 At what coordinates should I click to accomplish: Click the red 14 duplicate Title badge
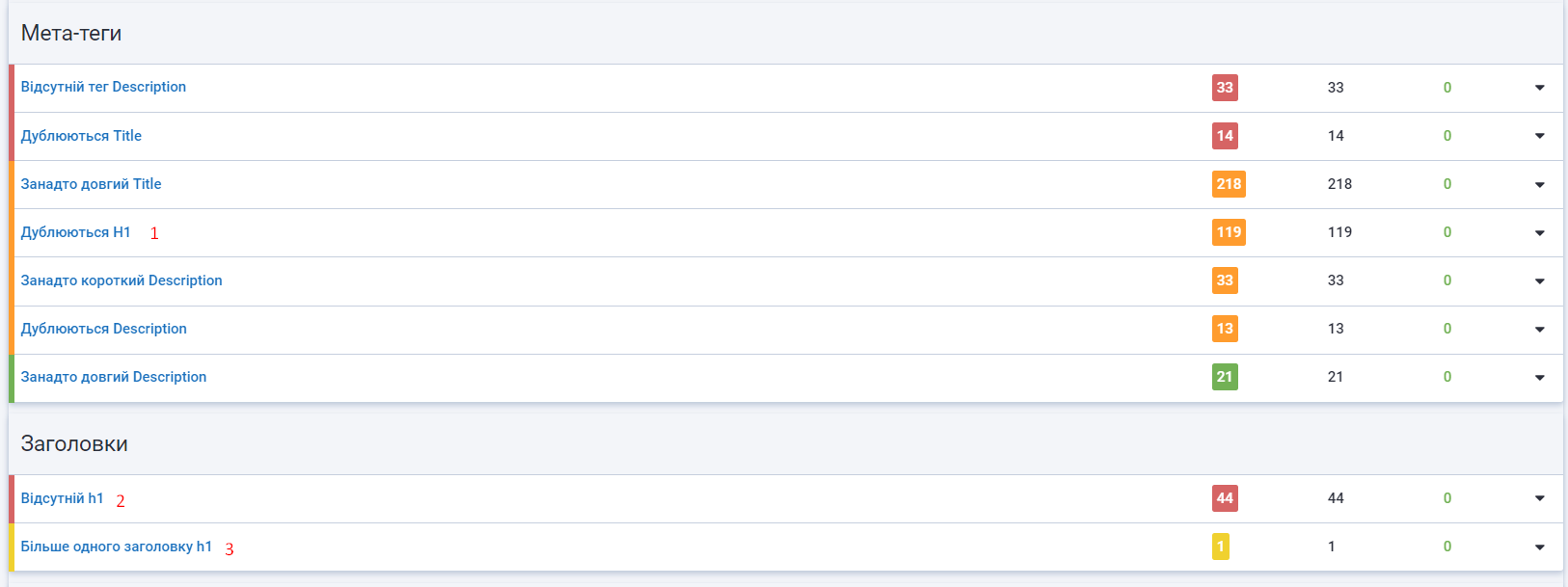click(x=1225, y=136)
